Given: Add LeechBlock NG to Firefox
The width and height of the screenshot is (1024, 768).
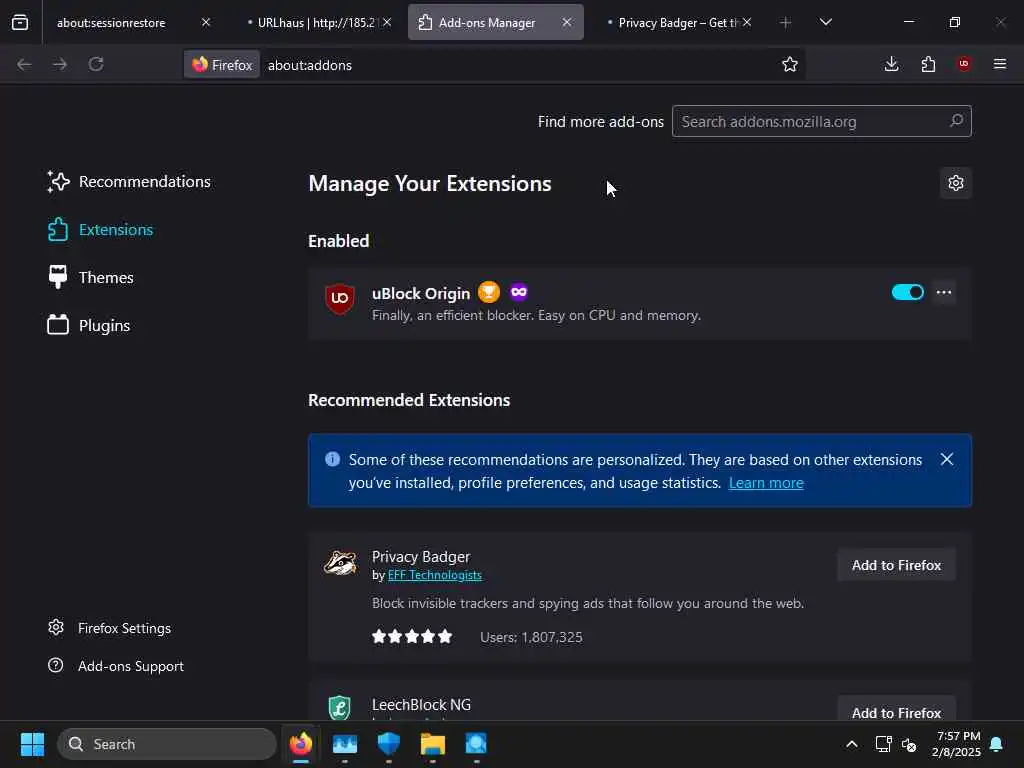Looking at the screenshot, I should click(x=896, y=711).
